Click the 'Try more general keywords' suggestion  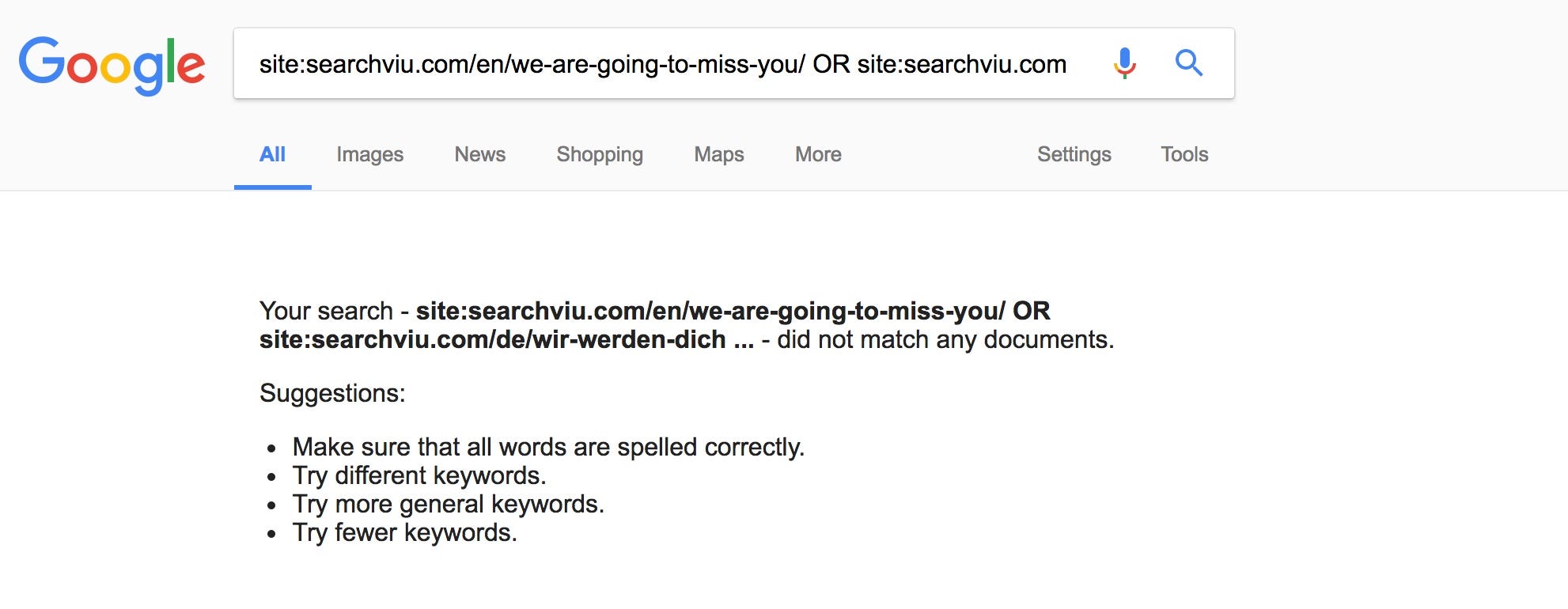[449, 504]
